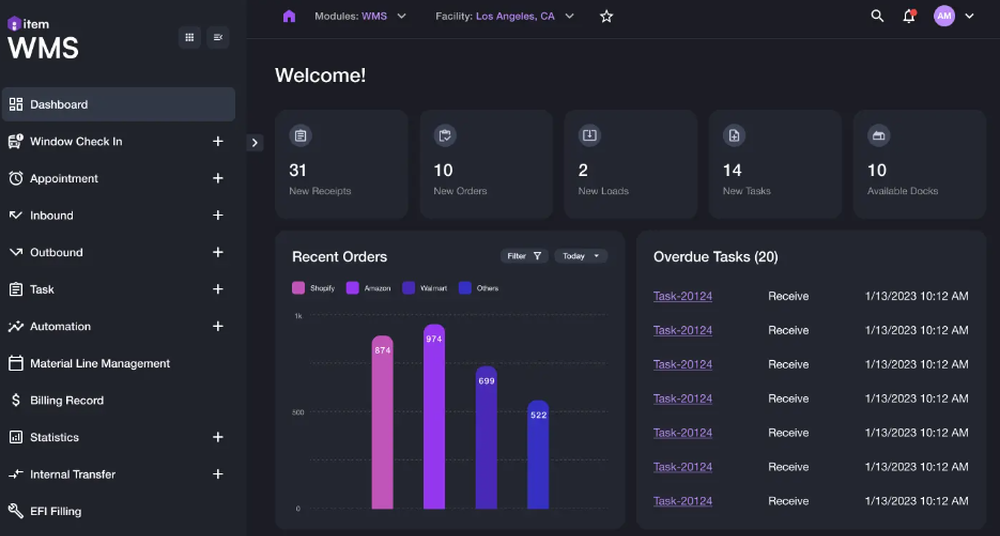The width and height of the screenshot is (1000, 536).
Task: Toggle the Shopify legend series
Action: [314, 288]
